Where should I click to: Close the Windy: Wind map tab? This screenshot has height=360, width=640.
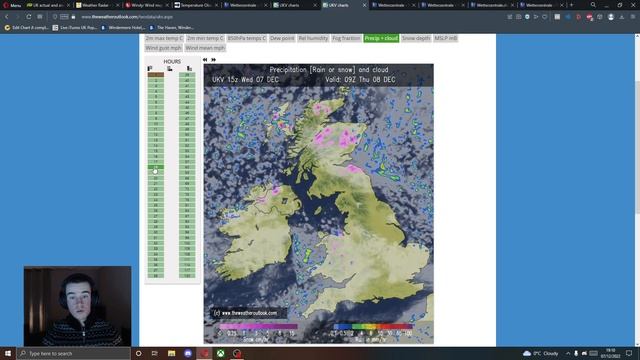167,5
